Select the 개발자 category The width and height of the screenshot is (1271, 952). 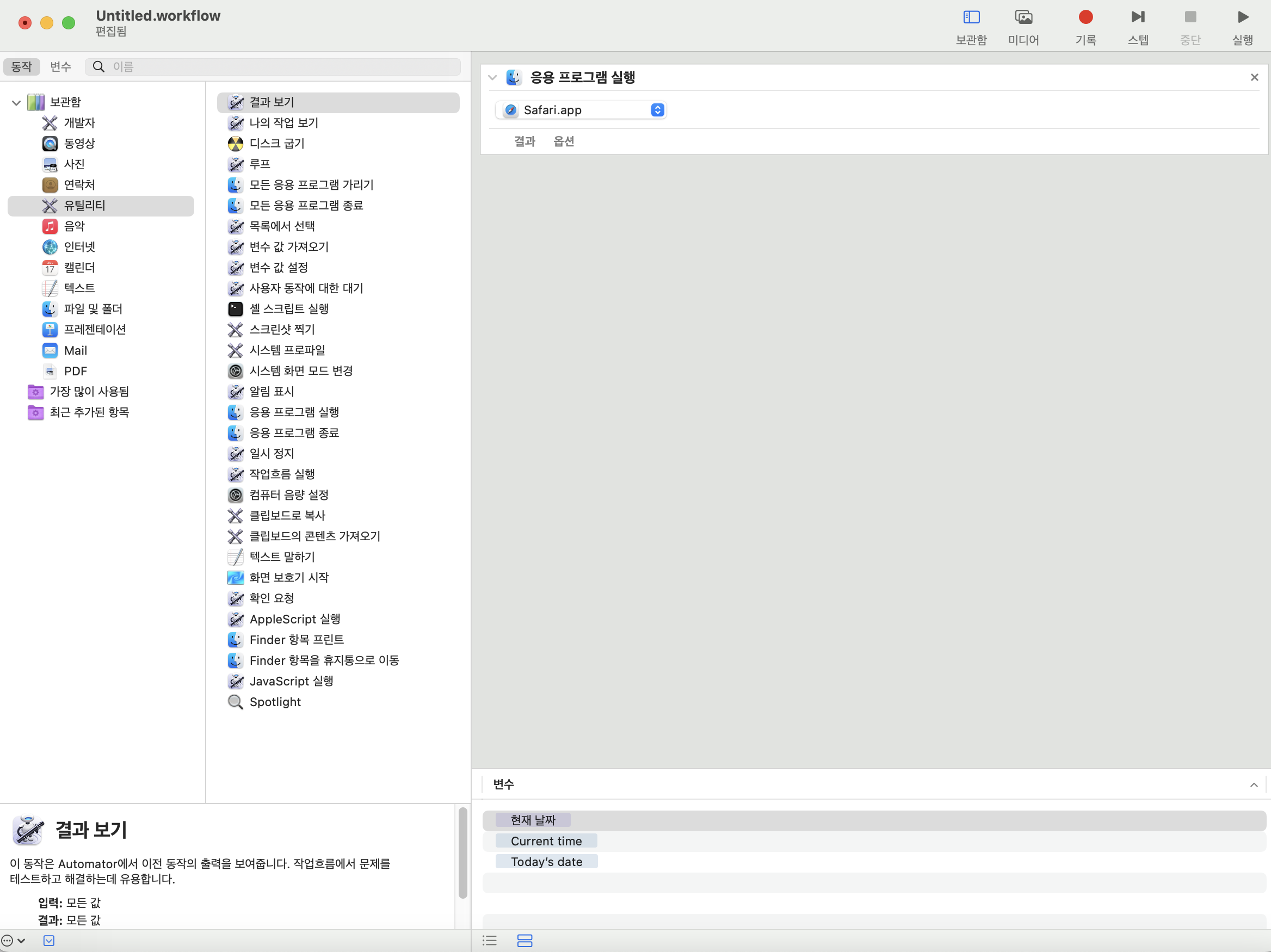[80, 123]
